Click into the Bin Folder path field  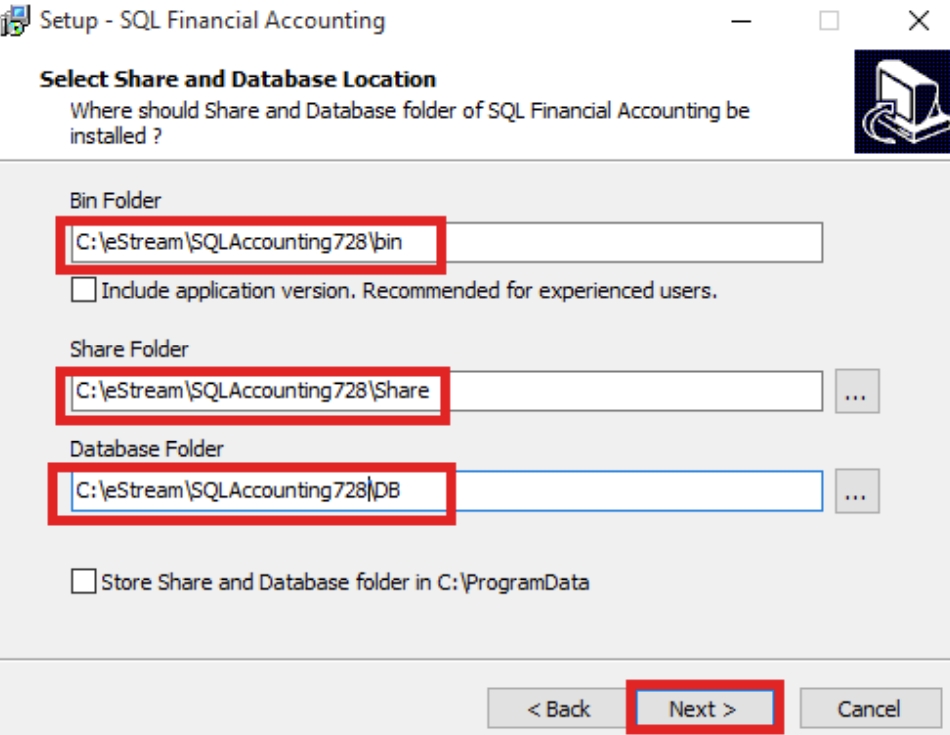pos(600,242)
